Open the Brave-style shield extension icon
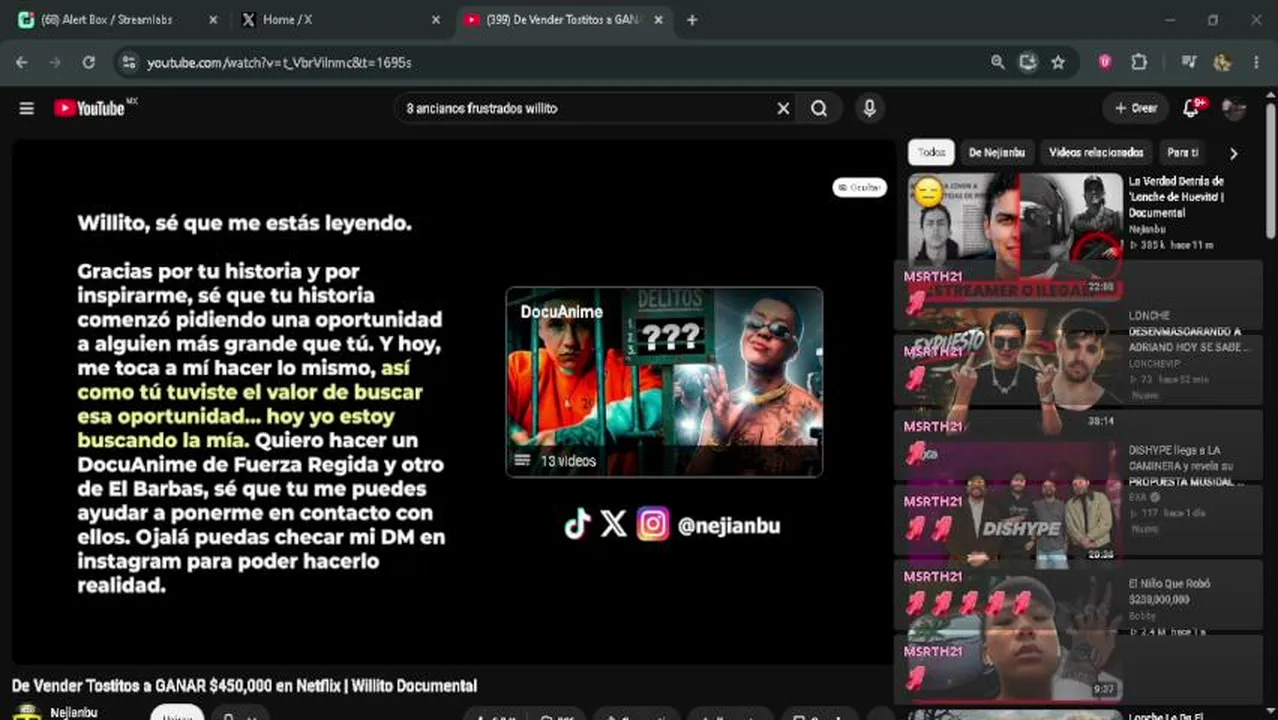1278x720 pixels. click(x=1105, y=62)
